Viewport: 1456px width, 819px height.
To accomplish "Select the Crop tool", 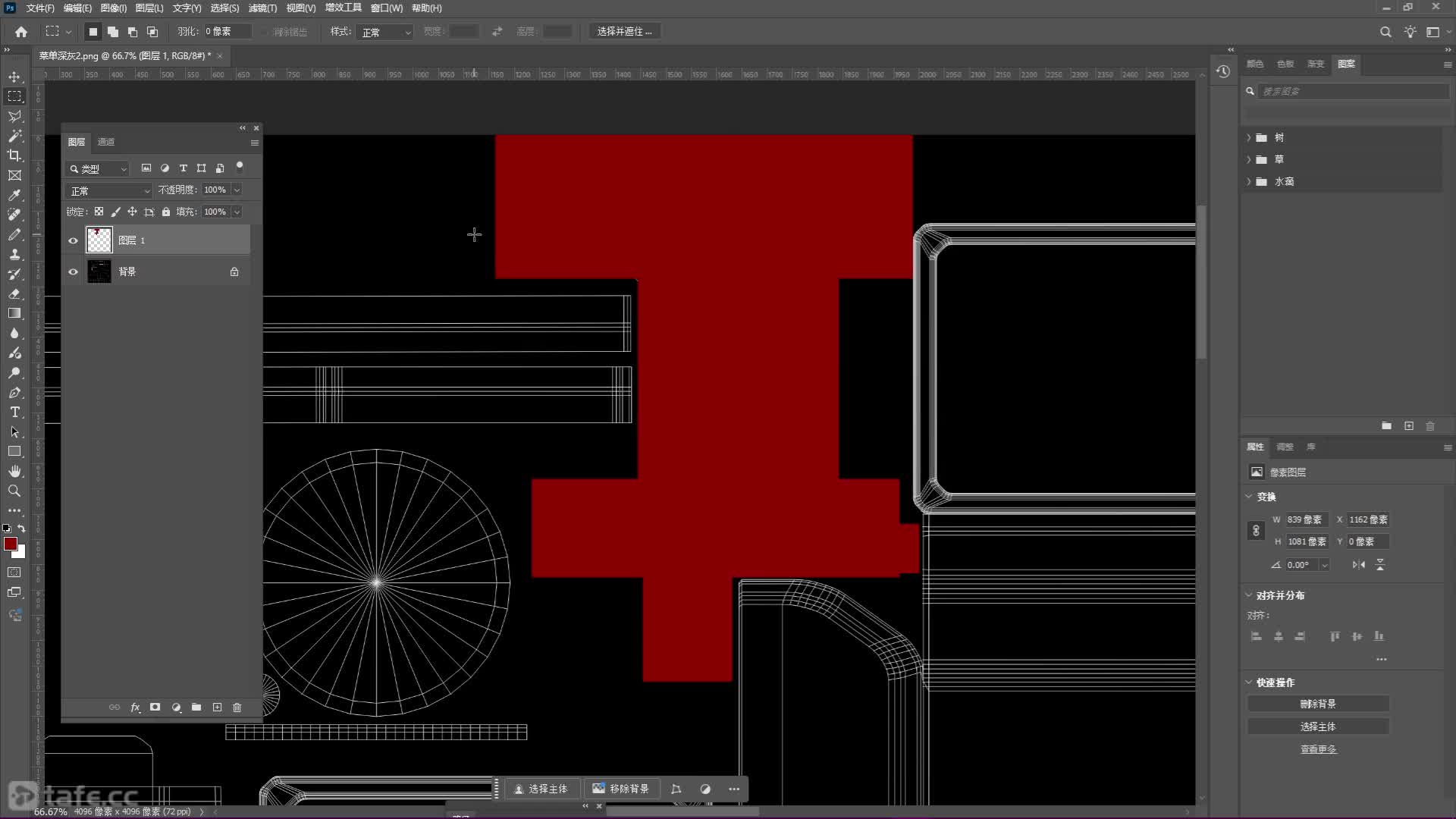I will pyautogui.click(x=14, y=155).
